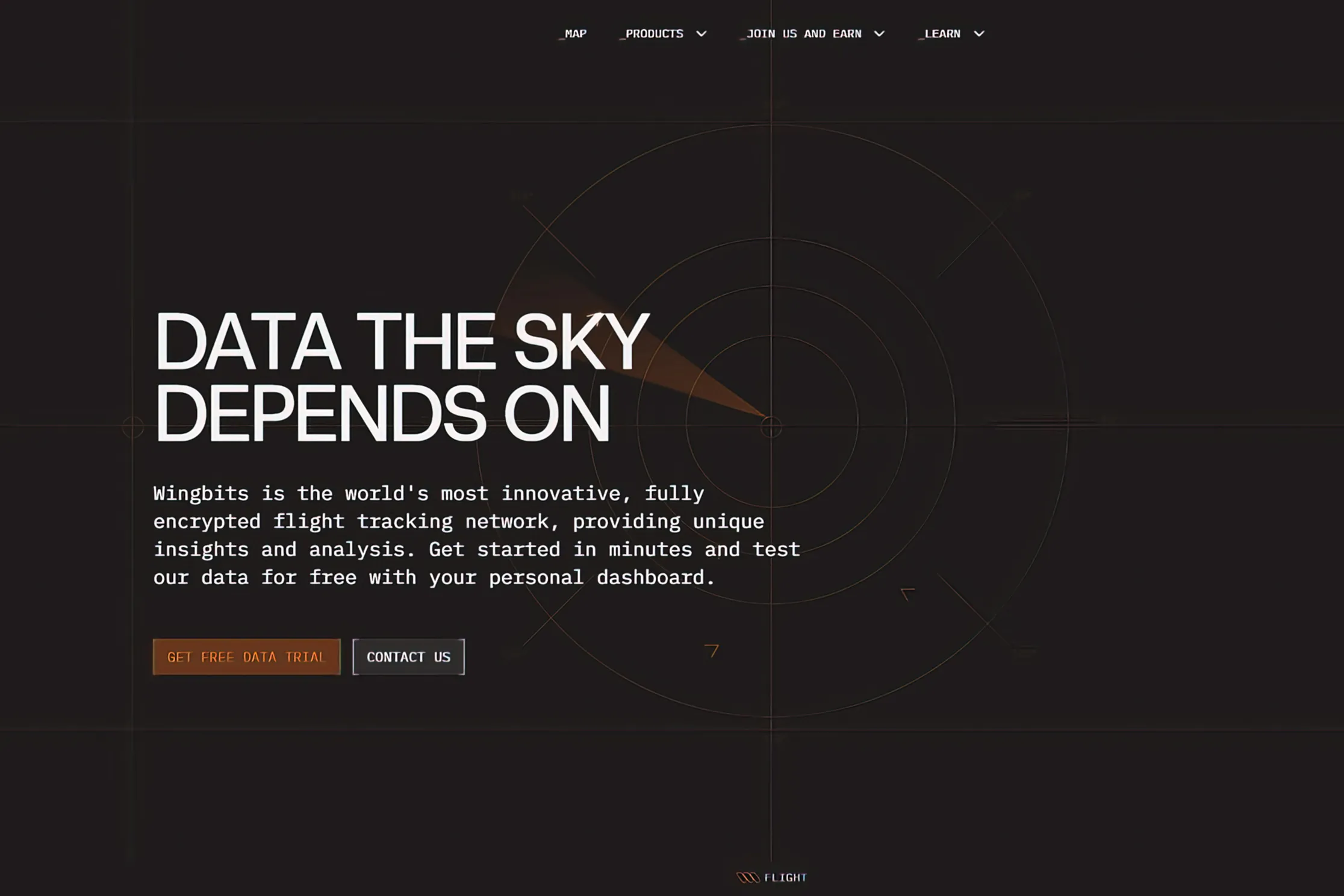This screenshot has width=1344, height=896.
Task: Click the Wingbits wing logo at the bottom
Action: pos(748,877)
